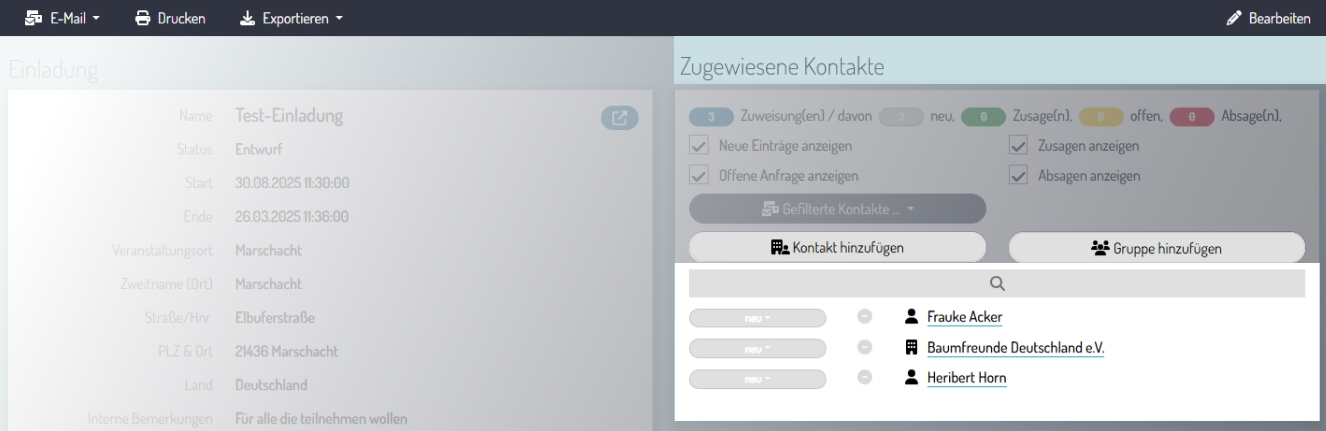
Task: Click end date 26.03.2025 11:36:00
Action: 292,216
